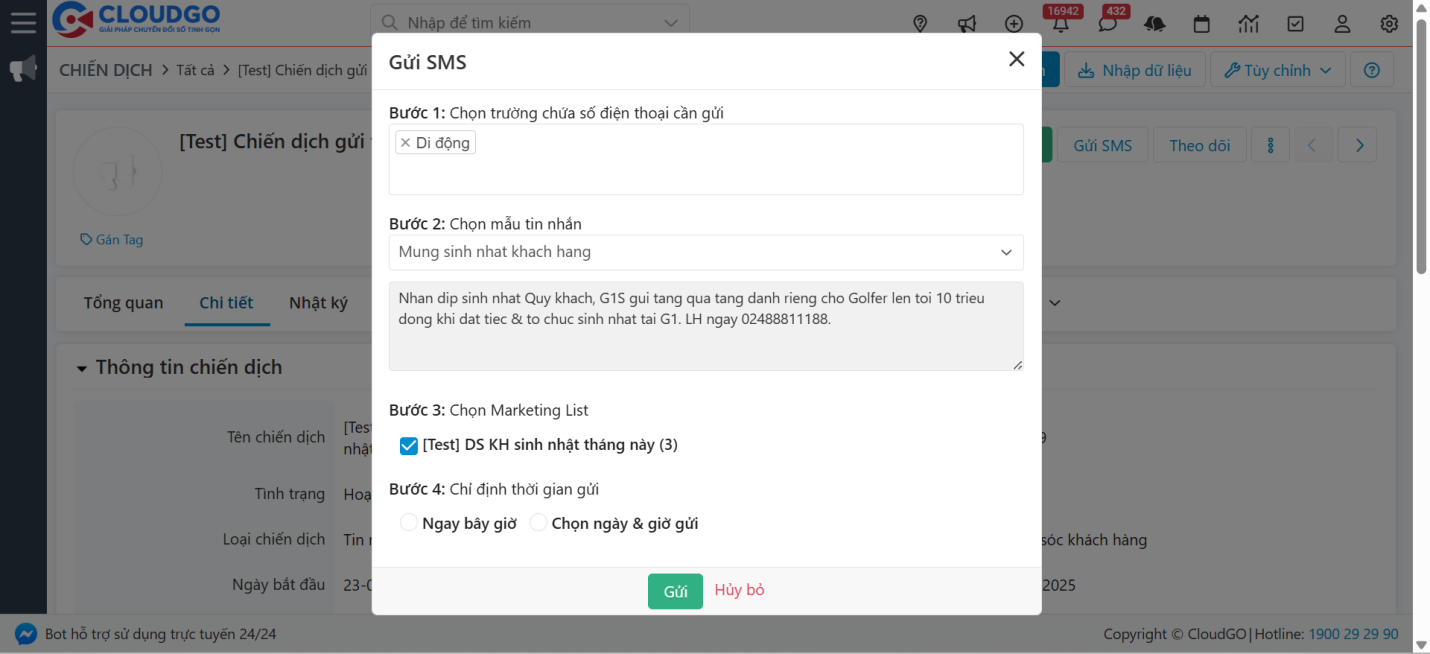
Task: Click the megaphone campaign icon in top bar
Action: 966,22
